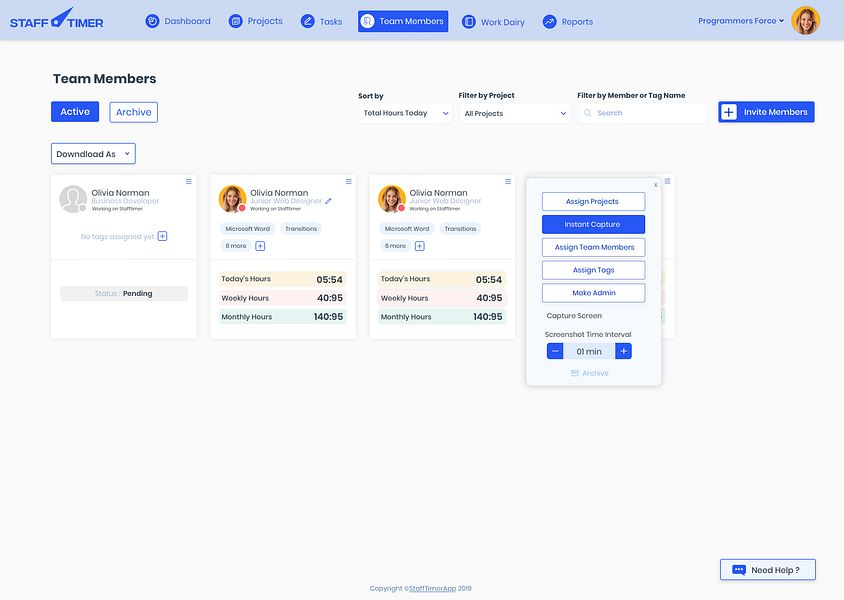
Task: Show Active team members
Action: (75, 112)
